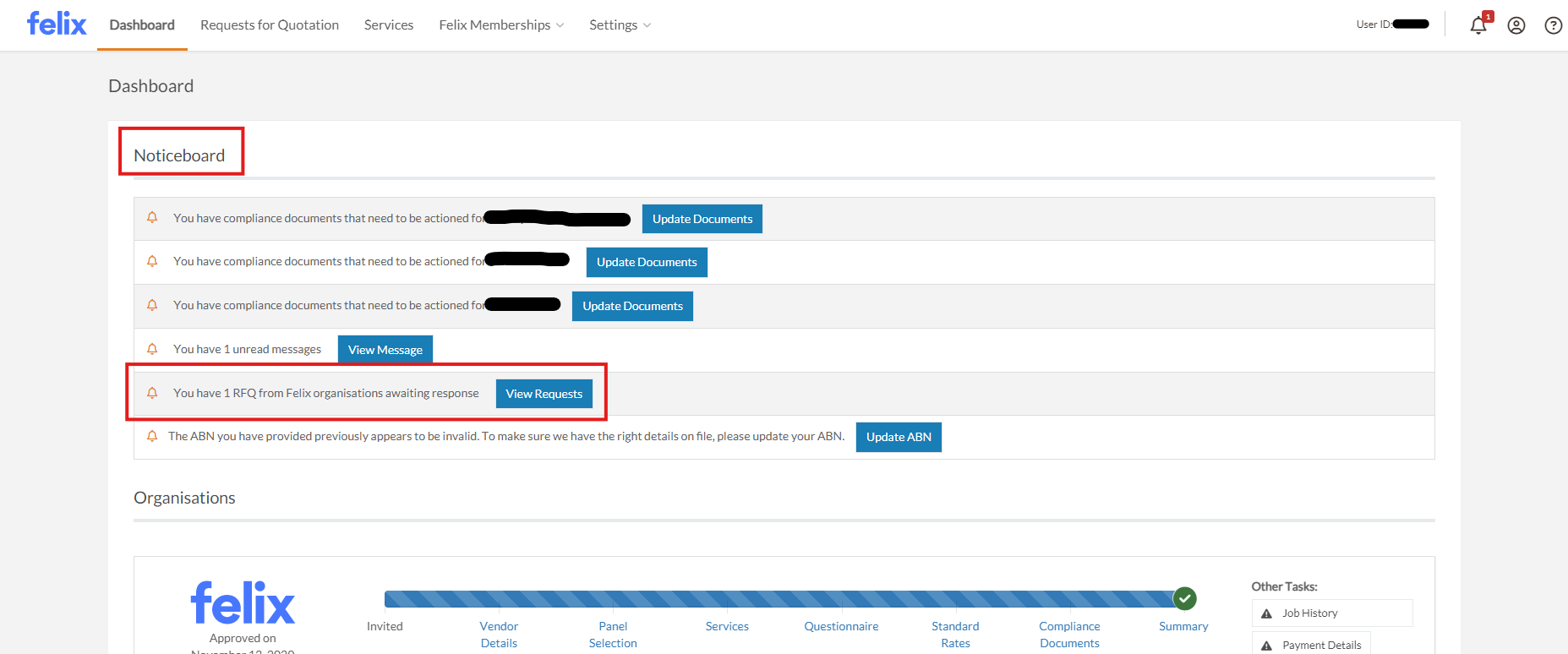This screenshot has height=654, width=1568.
Task: Click the 'You have 1 unread messages' text
Action: pyautogui.click(x=247, y=349)
